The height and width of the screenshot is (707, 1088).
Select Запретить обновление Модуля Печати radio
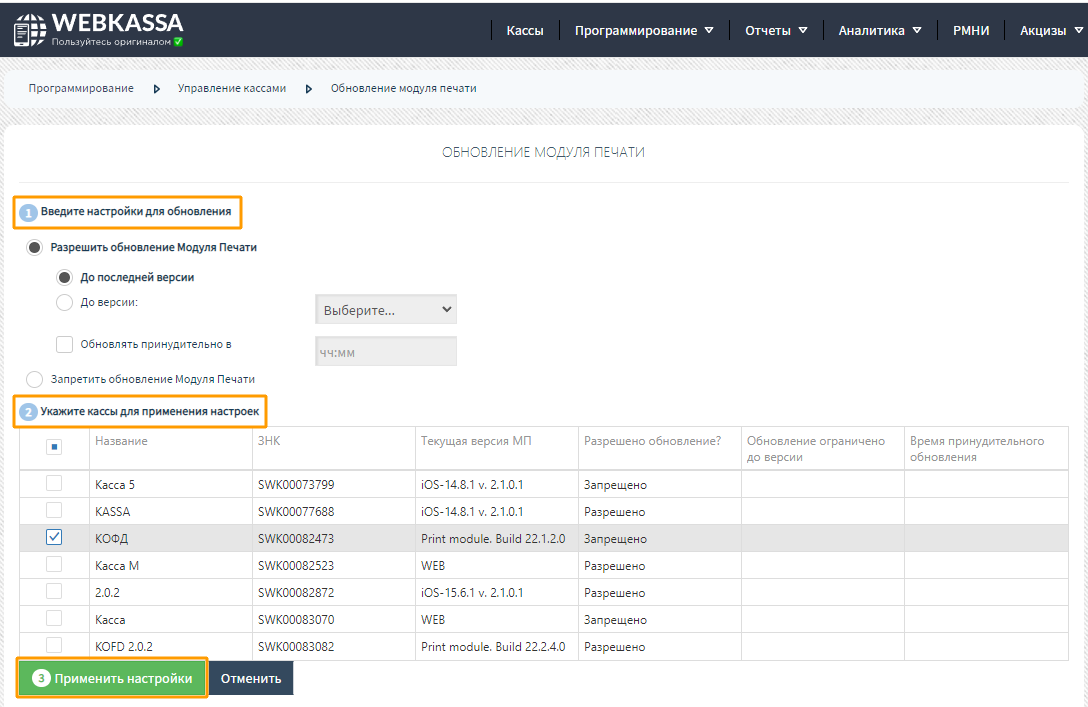[x=35, y=379]
